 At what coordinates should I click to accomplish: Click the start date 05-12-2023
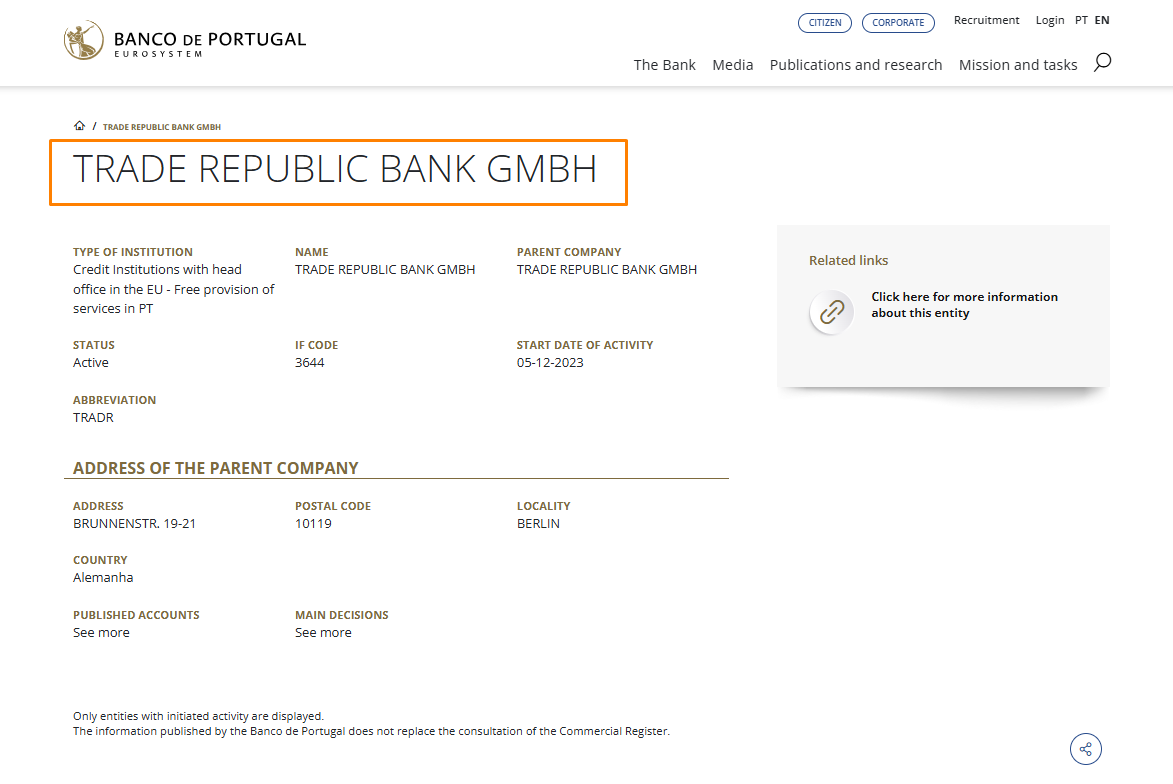550,362
